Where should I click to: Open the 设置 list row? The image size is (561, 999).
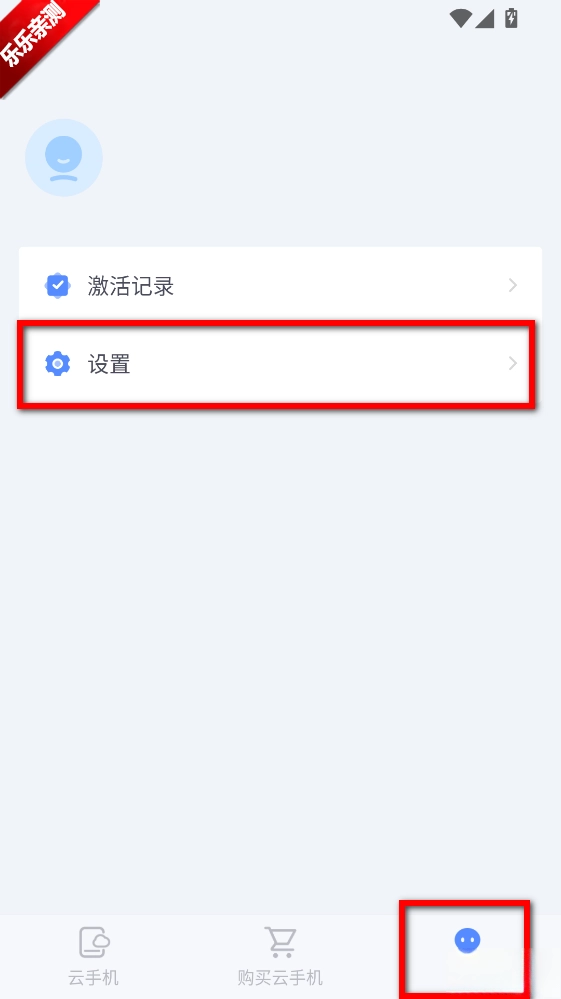(x=280, y=364)
